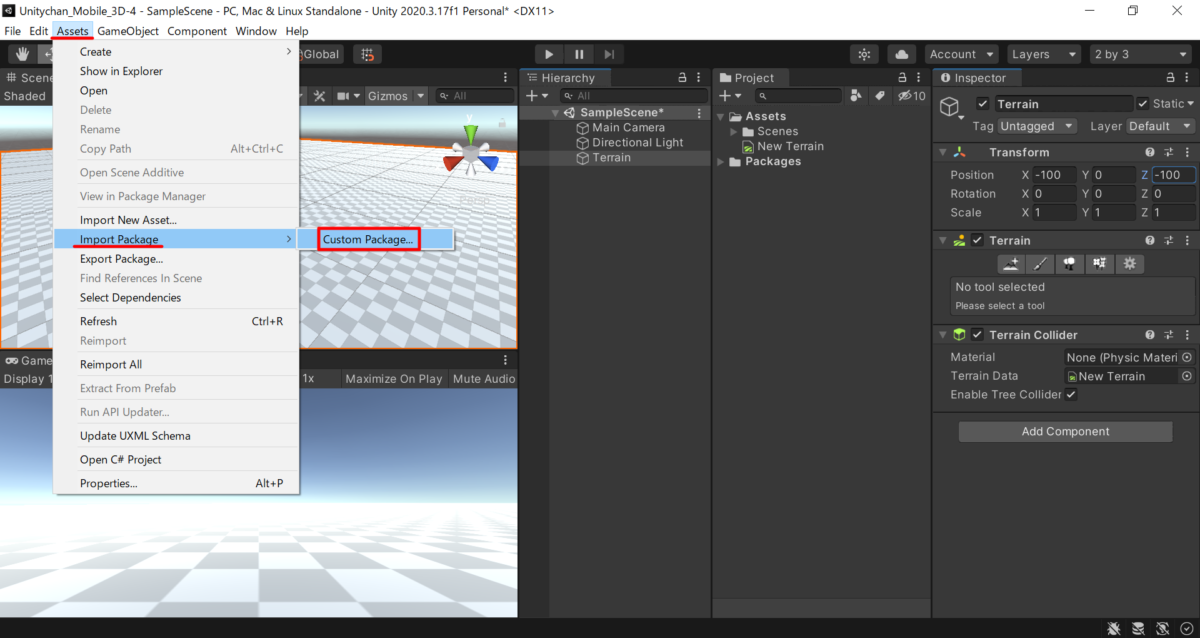Click the Add Component button

tap(1065, 432)
